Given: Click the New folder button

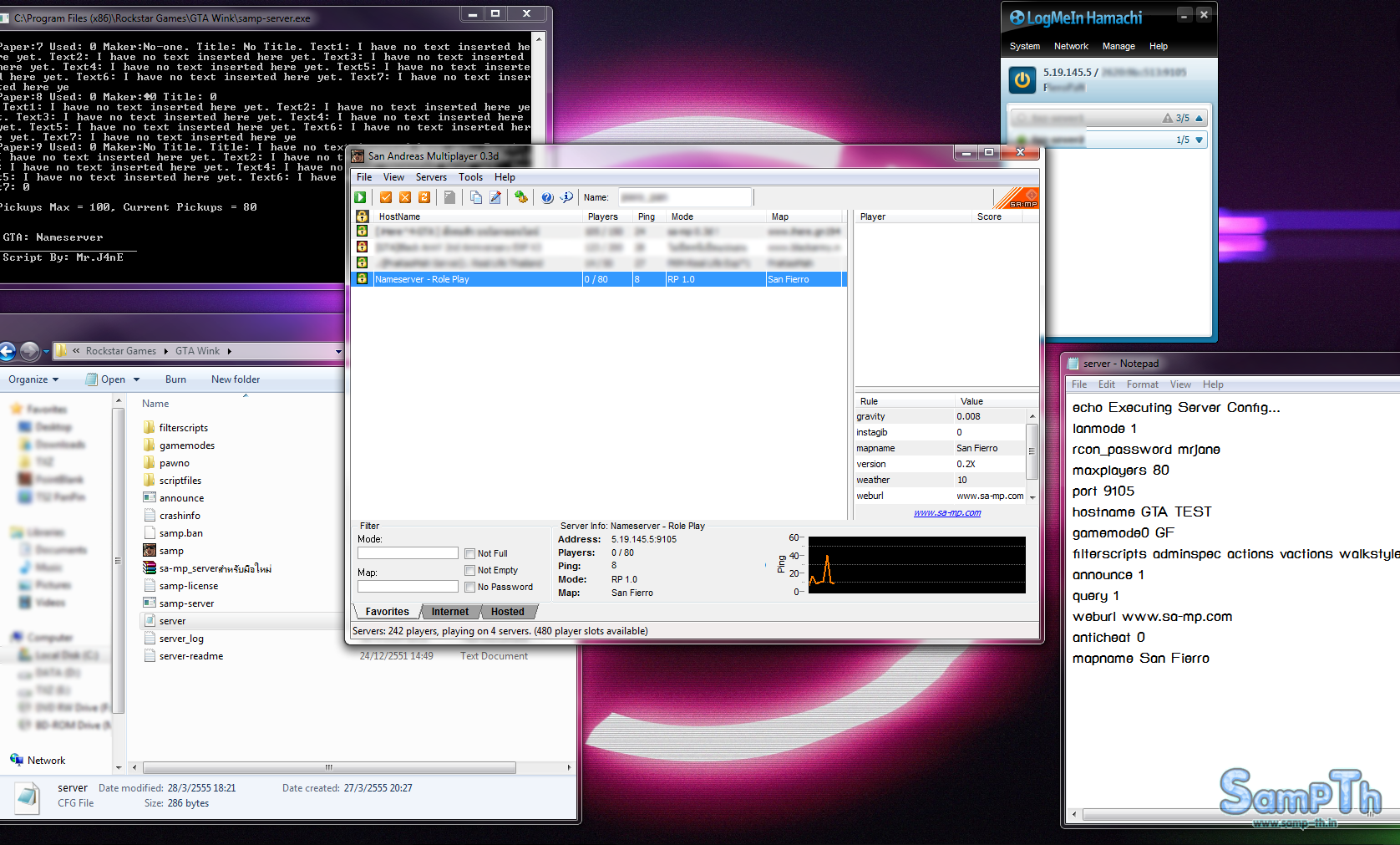Looking at the screenshot, I should click(236, 379).
